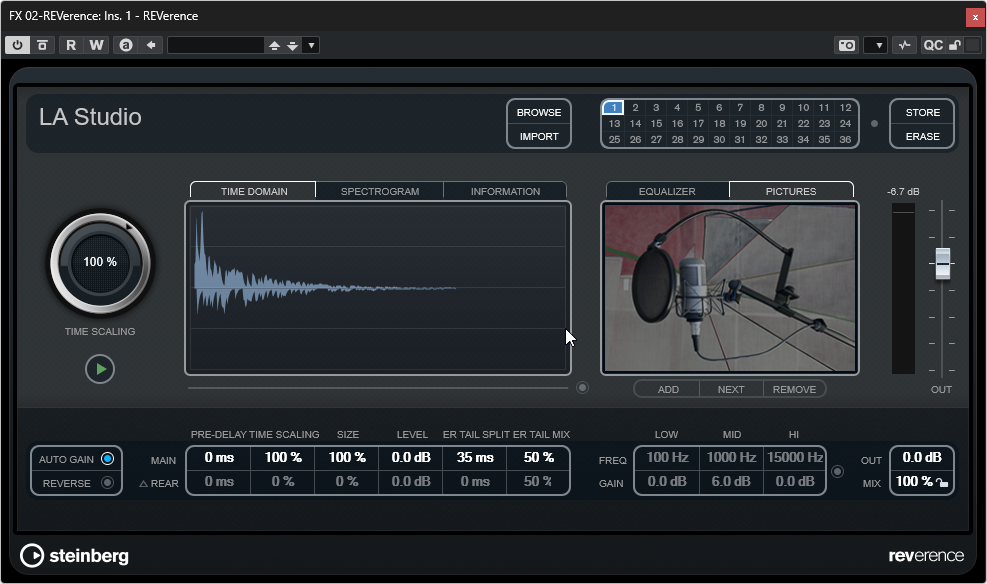The image size is (987, 584).
Task: Switch to the TIME DOMAIN tab
Action: (254, 191)
